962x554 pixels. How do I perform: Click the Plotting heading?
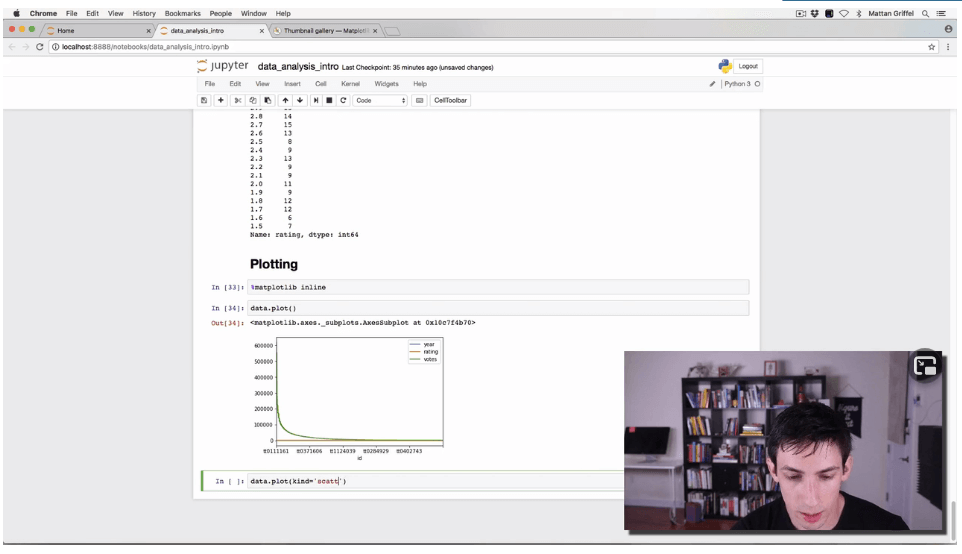tap(274, 264)
